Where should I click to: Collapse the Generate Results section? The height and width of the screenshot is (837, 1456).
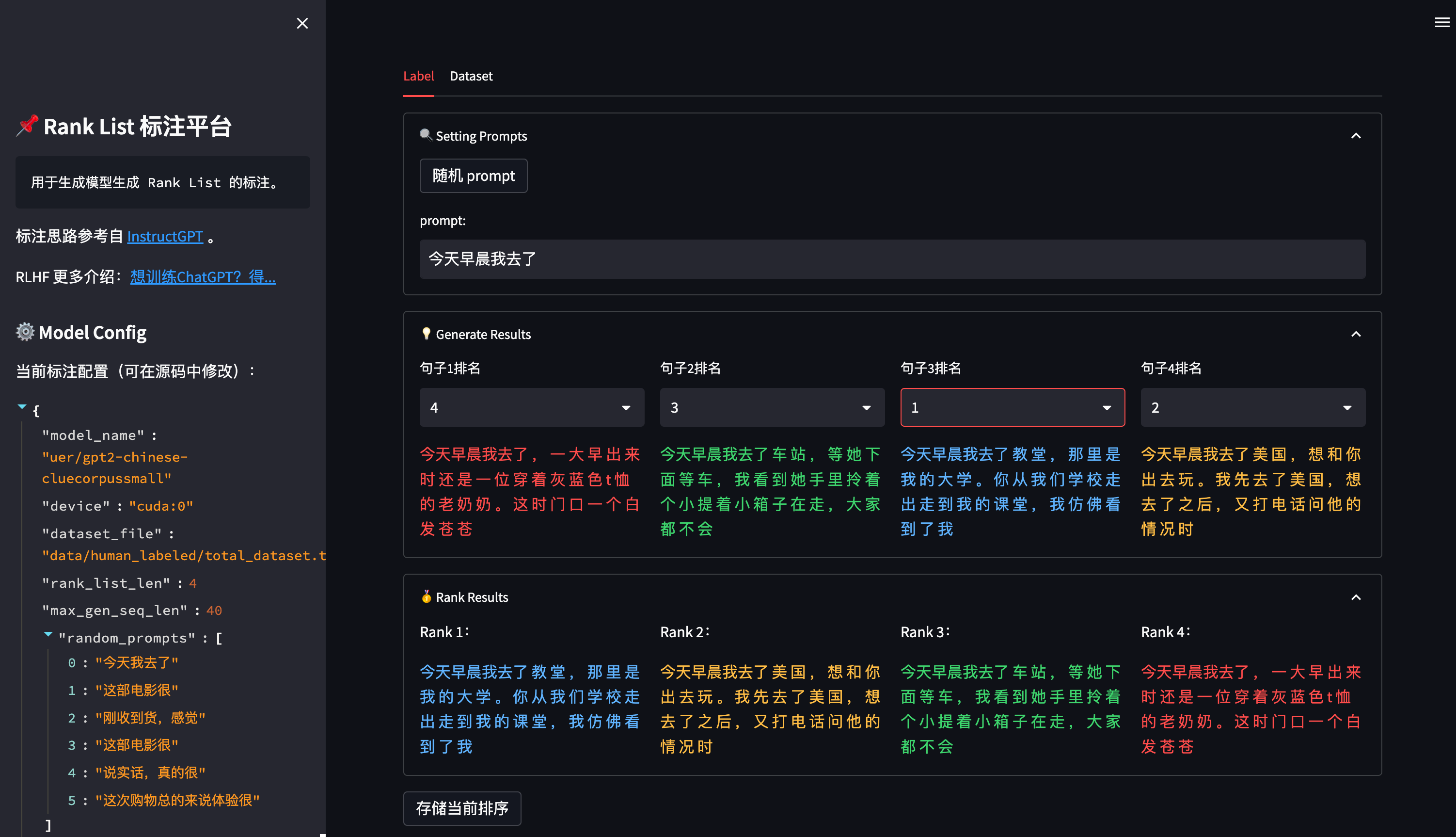1356,335
